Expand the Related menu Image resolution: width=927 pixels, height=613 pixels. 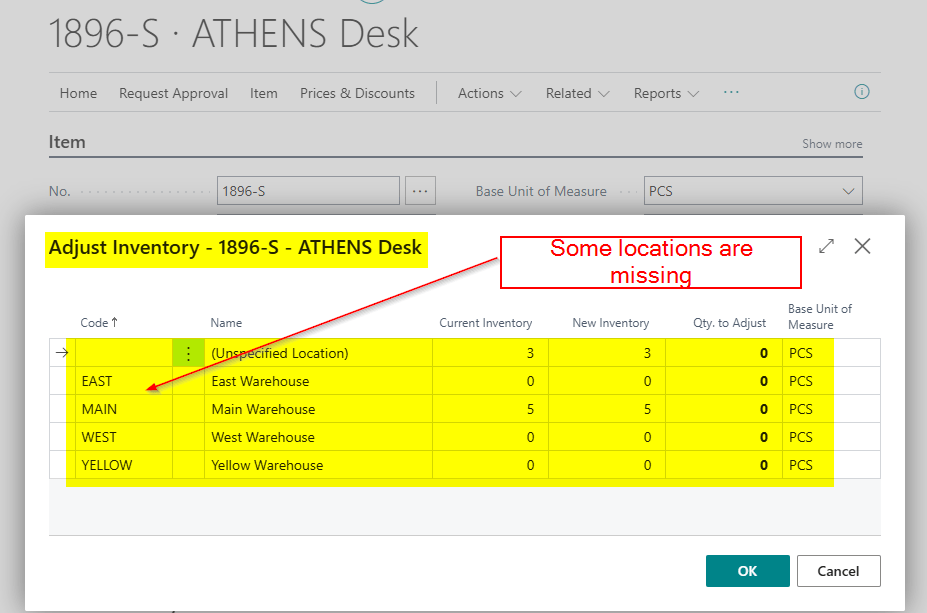tap(577, 93)
